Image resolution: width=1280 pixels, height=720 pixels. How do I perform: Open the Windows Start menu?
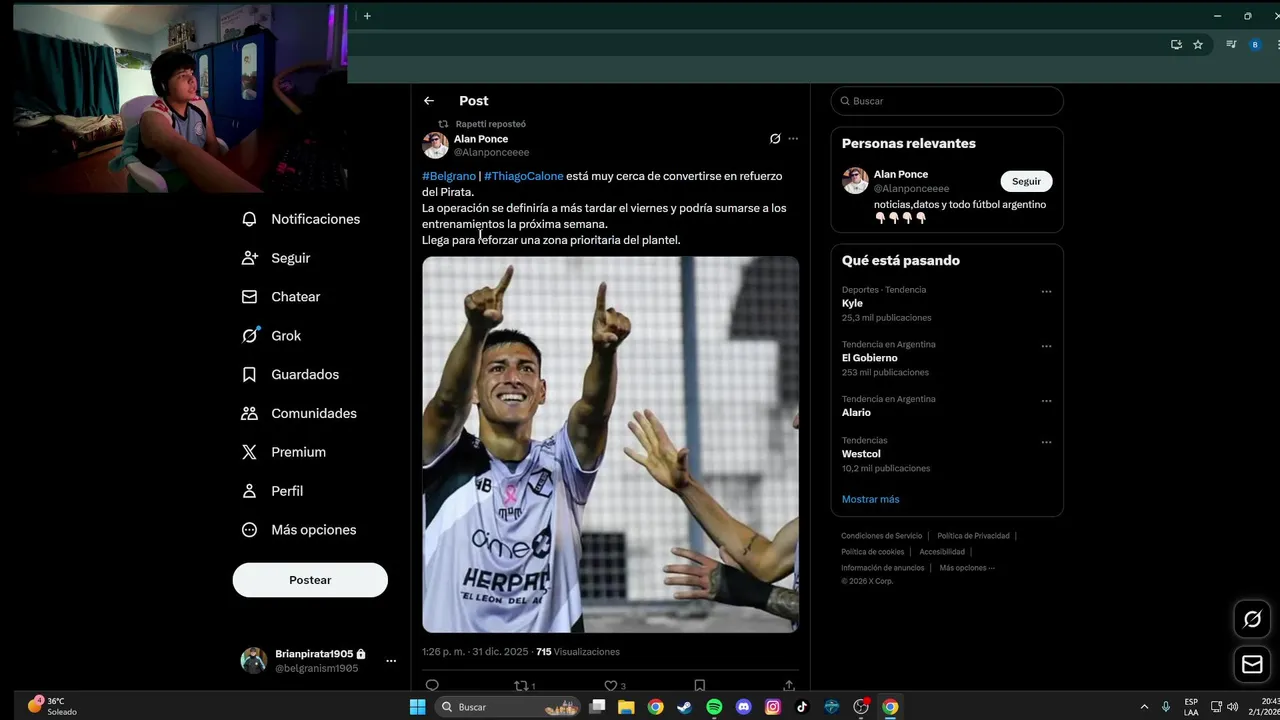[x=418, y=707]
